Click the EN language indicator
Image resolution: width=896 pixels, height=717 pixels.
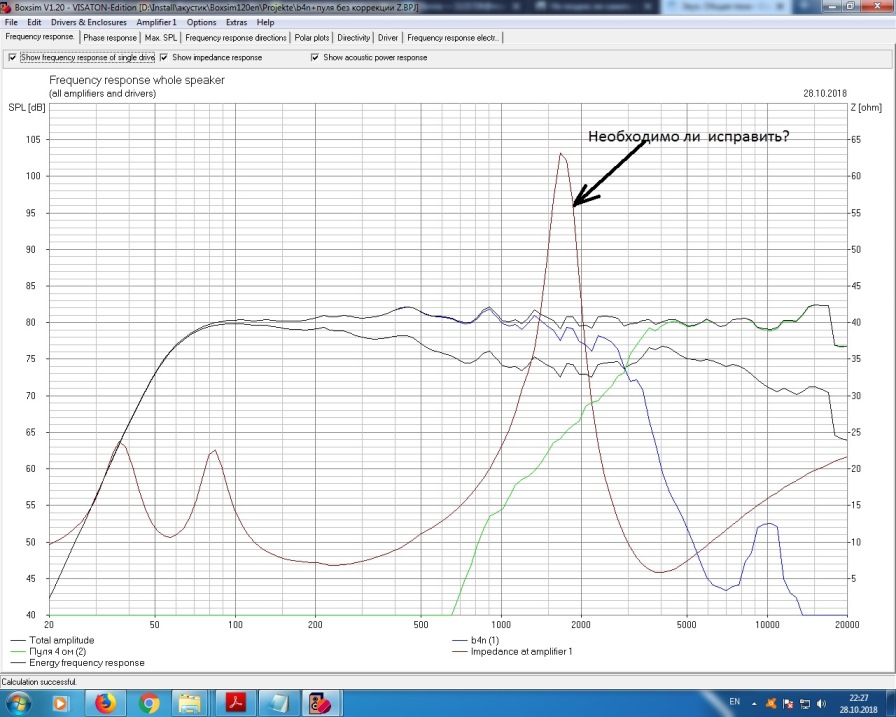click(x=735, y=702)
